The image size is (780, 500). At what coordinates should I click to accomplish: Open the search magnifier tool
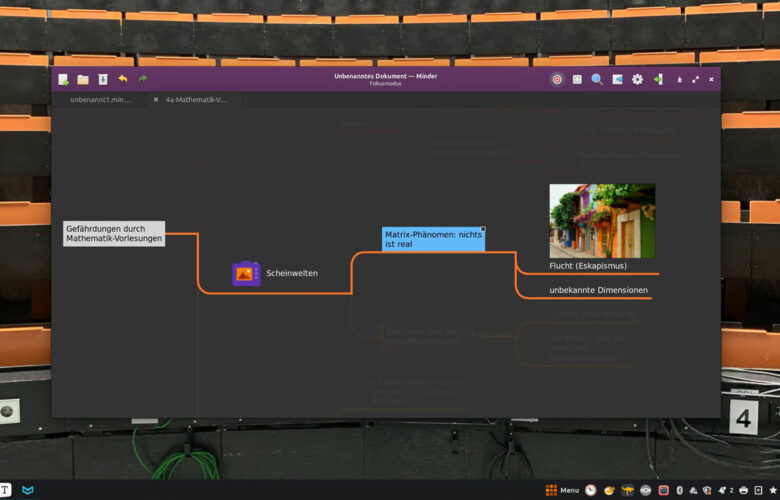tap(597, 79)
